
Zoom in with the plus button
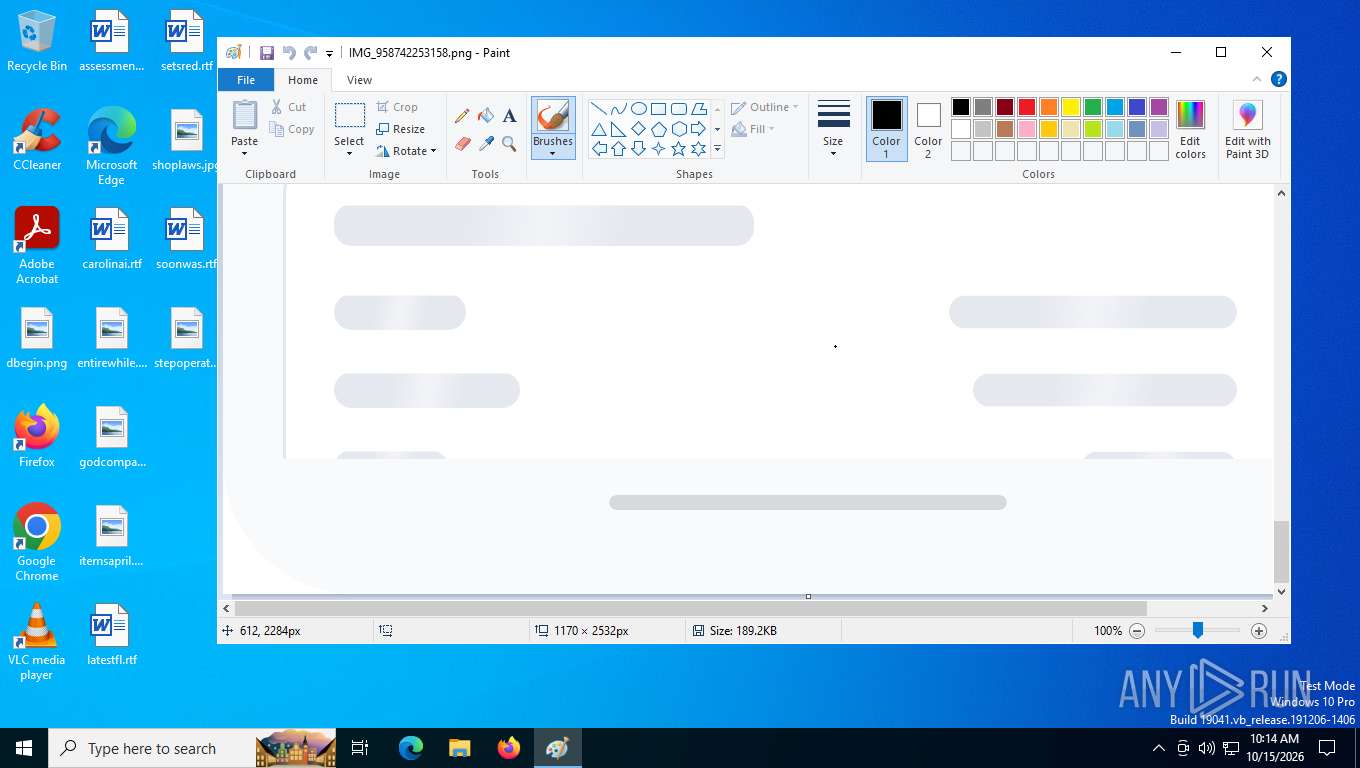[x=1259, y=631]
